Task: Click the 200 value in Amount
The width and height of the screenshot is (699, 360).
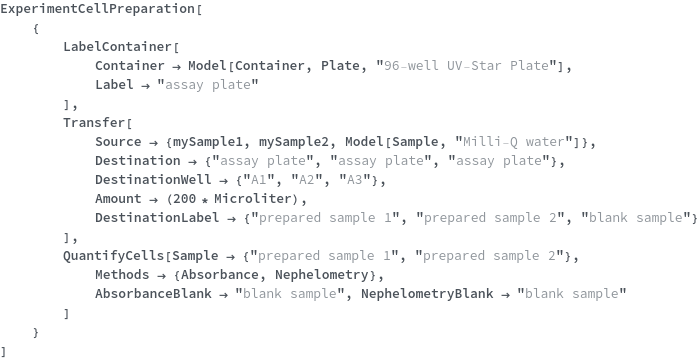Action: point(185,199)
